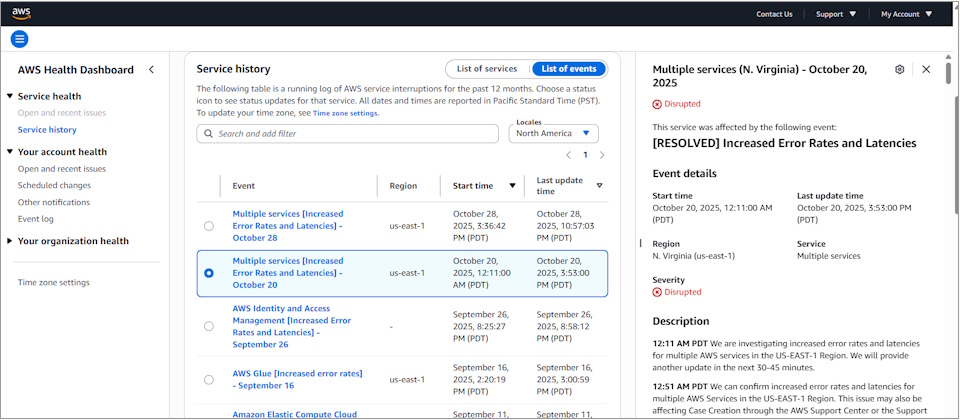Viewport: 960px width, 420px height.
Task: Expand the Your organization health section
Action: tap(10, 241)
